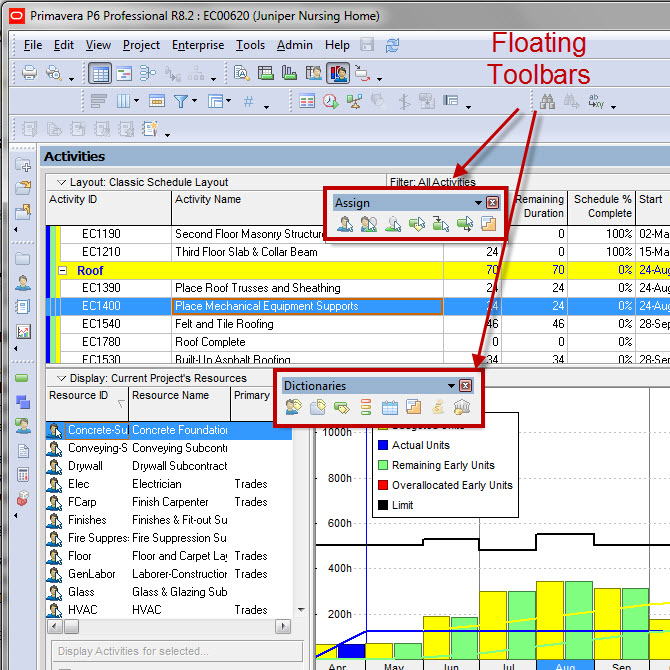670x670 pixels.
Task: Toggle Activity Usage Profile bottom view
Action: click(x=290, y=73)
